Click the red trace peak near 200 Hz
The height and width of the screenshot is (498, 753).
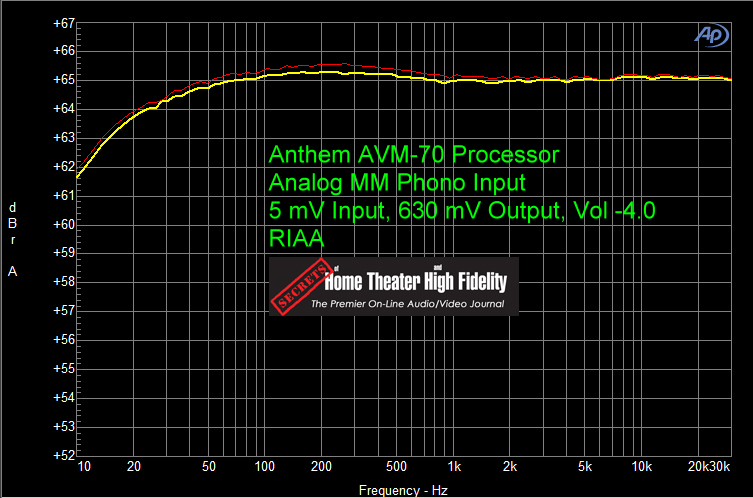pos(325,65)
